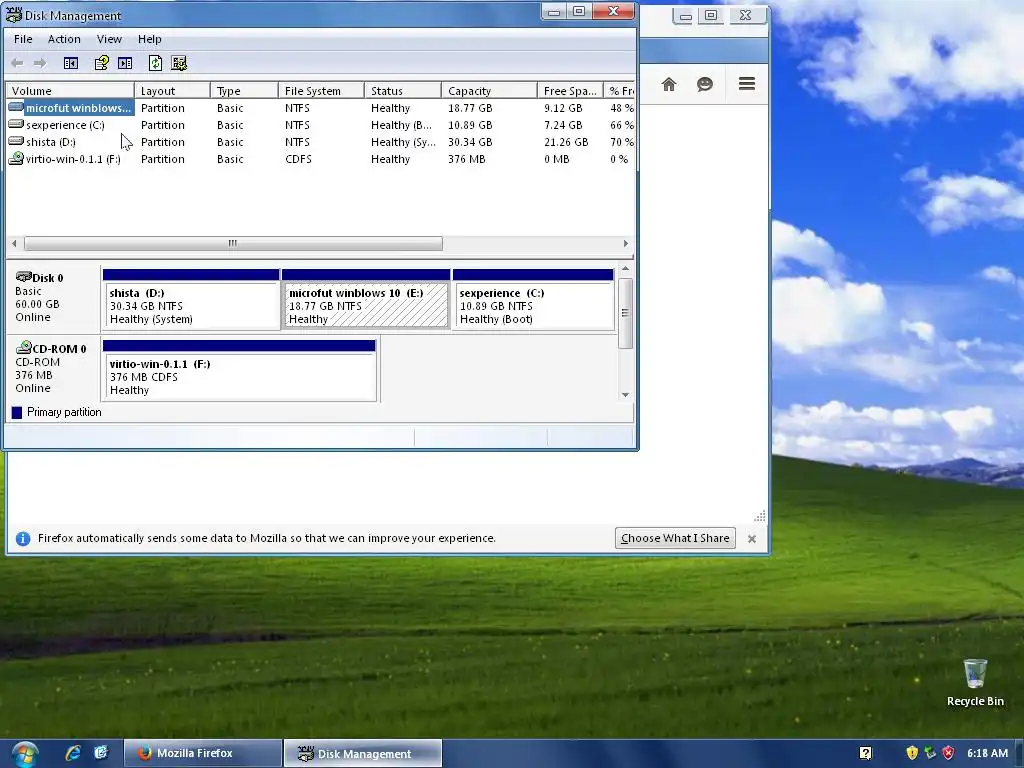Select sexperience (C:) volume row

tap(320, 125)
